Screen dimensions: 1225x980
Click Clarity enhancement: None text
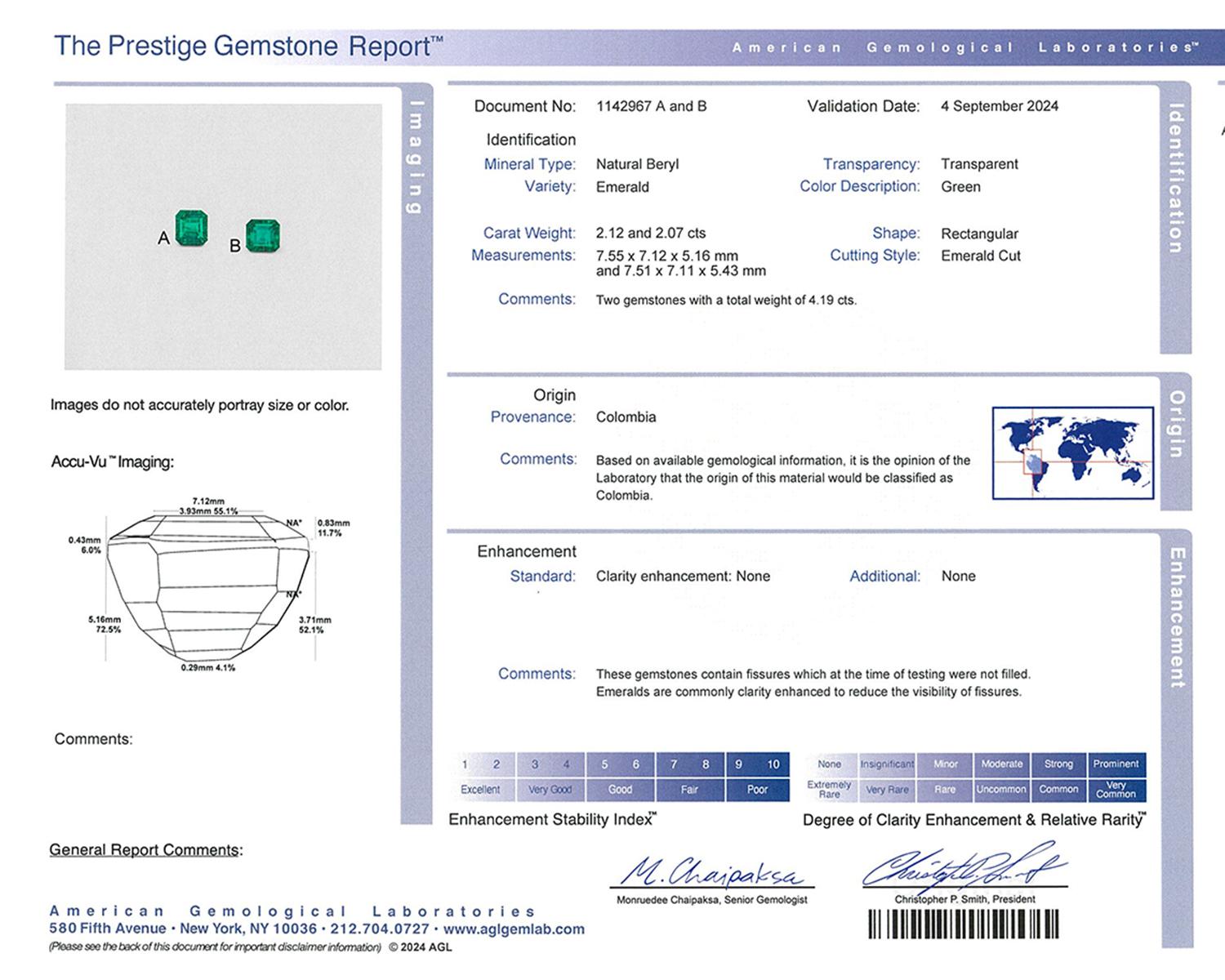683,577
